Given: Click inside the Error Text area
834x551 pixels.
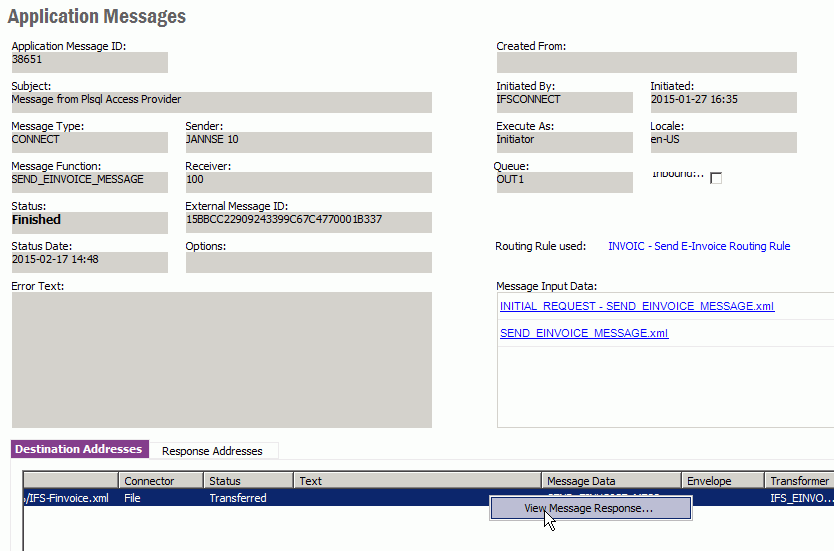Looking at the screenshot, I should [221, 360].
